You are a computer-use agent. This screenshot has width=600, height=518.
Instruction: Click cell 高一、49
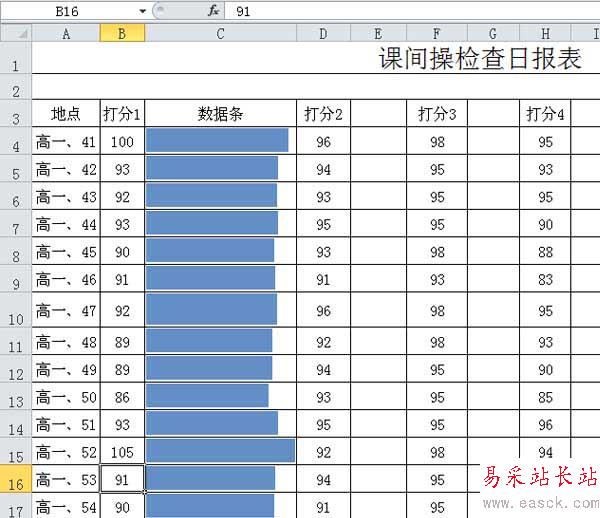(x=66, y=369)
